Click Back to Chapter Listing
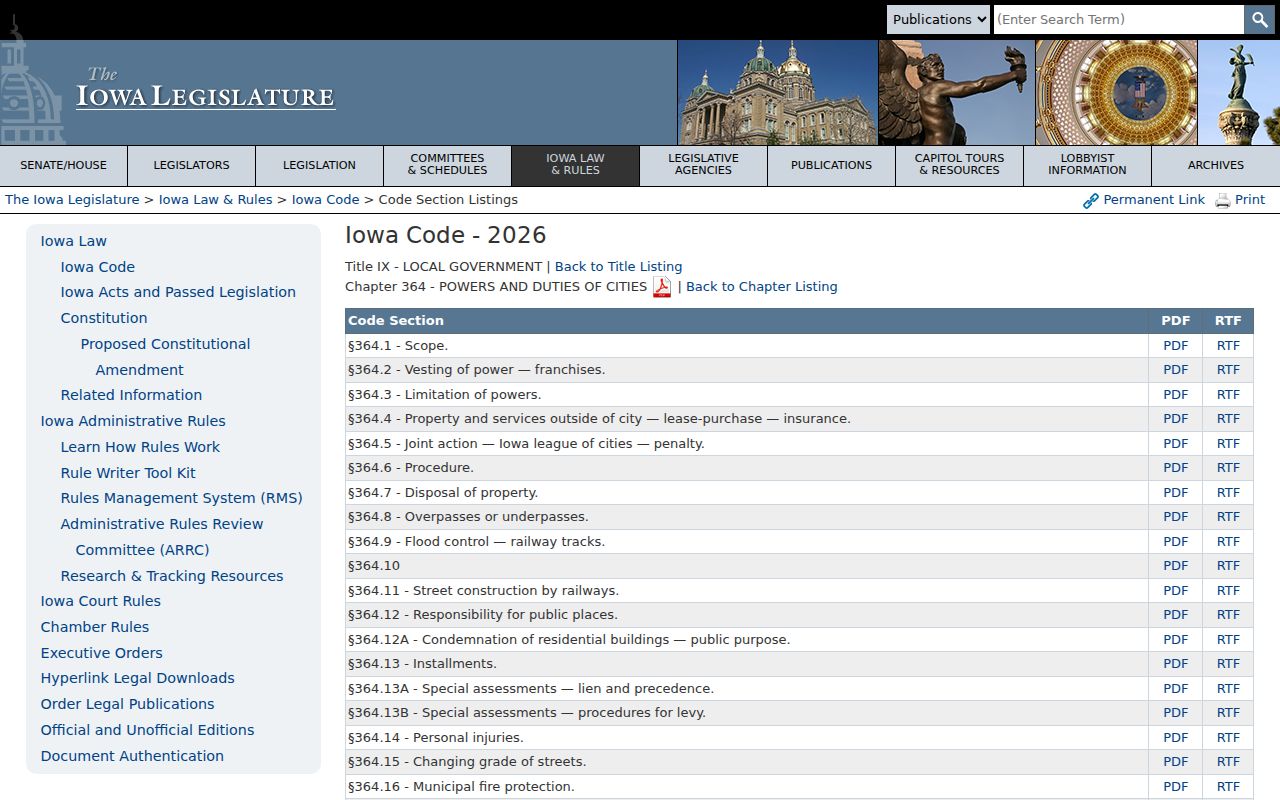The image size is (1280, 800). 762,287
